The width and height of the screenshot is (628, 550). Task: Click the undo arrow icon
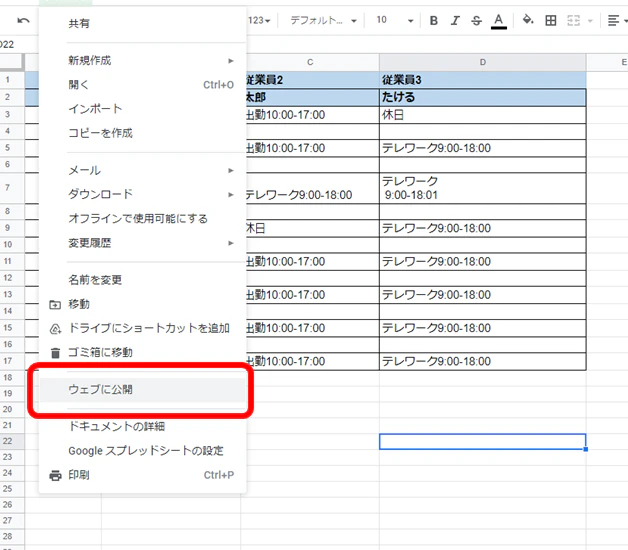(x=24, y=20)
